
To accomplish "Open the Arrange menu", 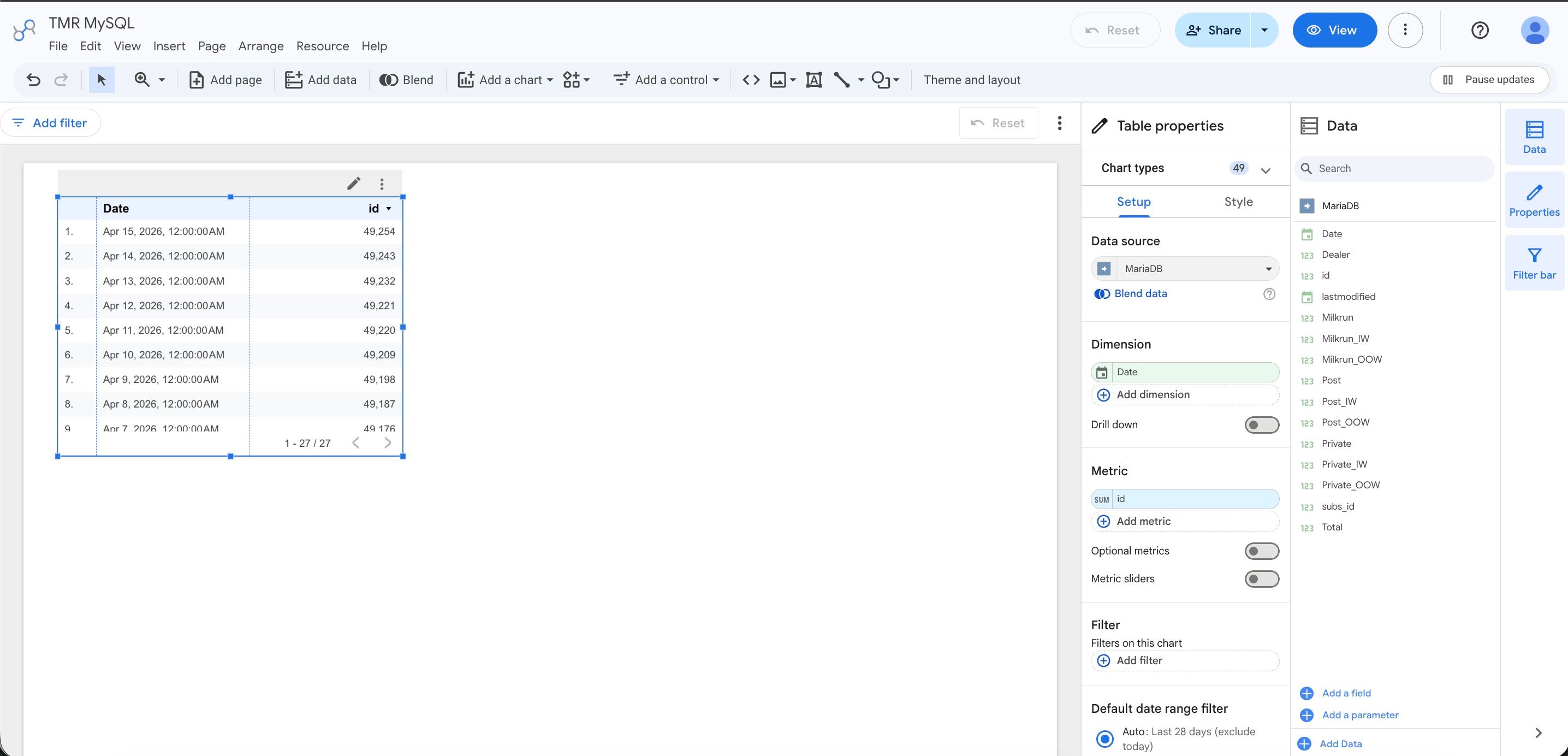I will 260,46.
